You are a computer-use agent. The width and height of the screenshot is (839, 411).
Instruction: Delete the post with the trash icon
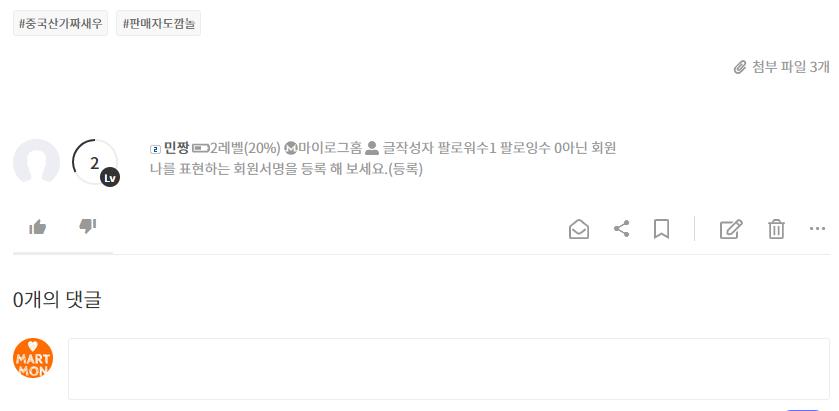click(776, 229)
